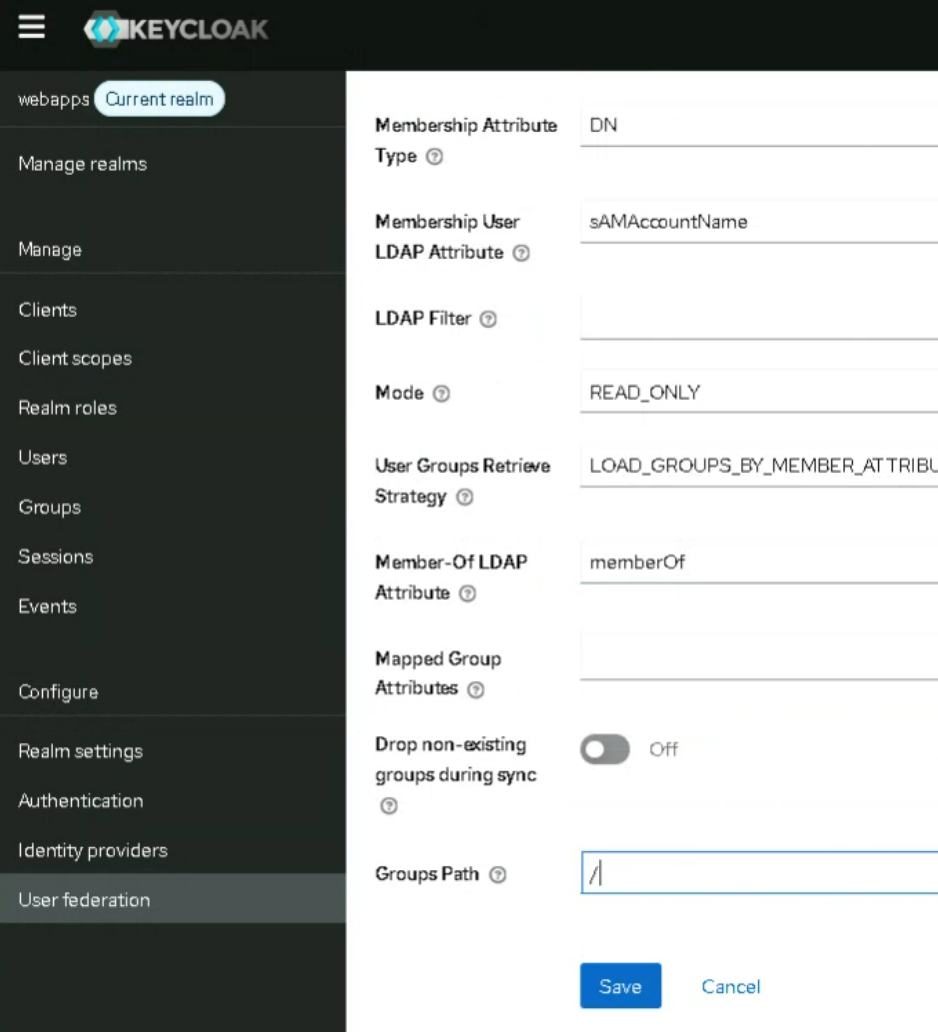
Task: Show help for LDAP Filter
Action: coord(488,319)
